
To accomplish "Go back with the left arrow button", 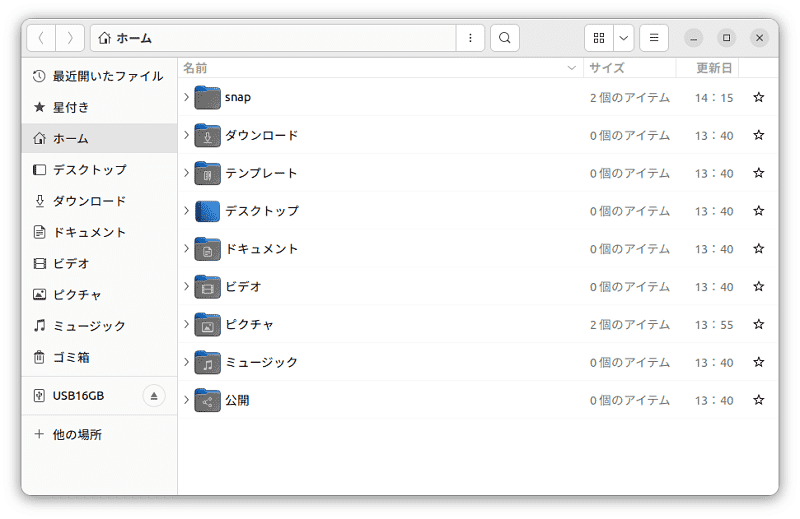I will [41, 38].
